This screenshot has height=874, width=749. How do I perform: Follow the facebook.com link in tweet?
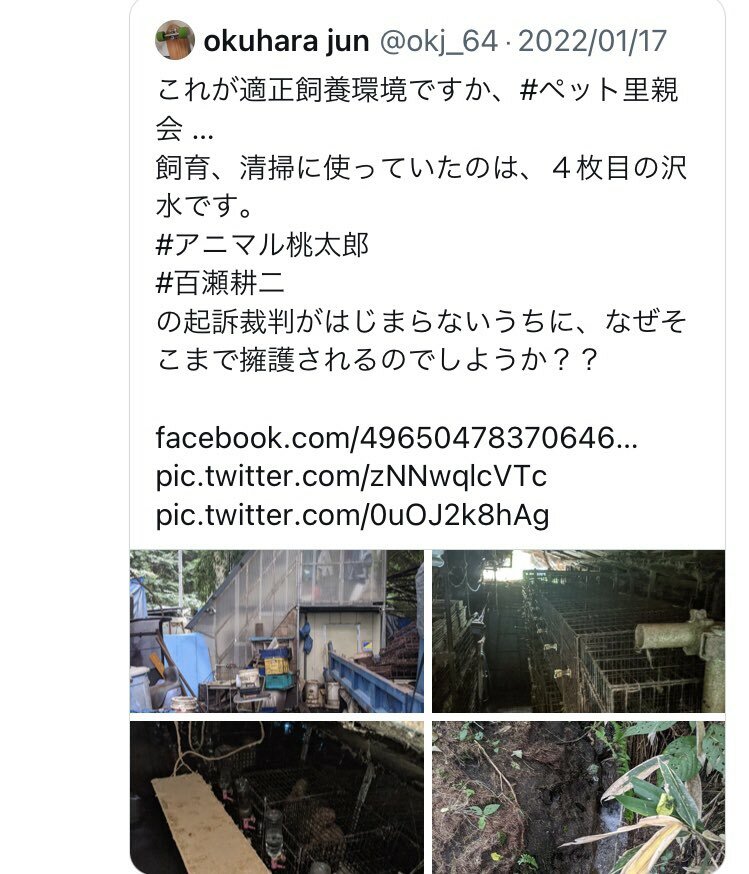point(397,438)
